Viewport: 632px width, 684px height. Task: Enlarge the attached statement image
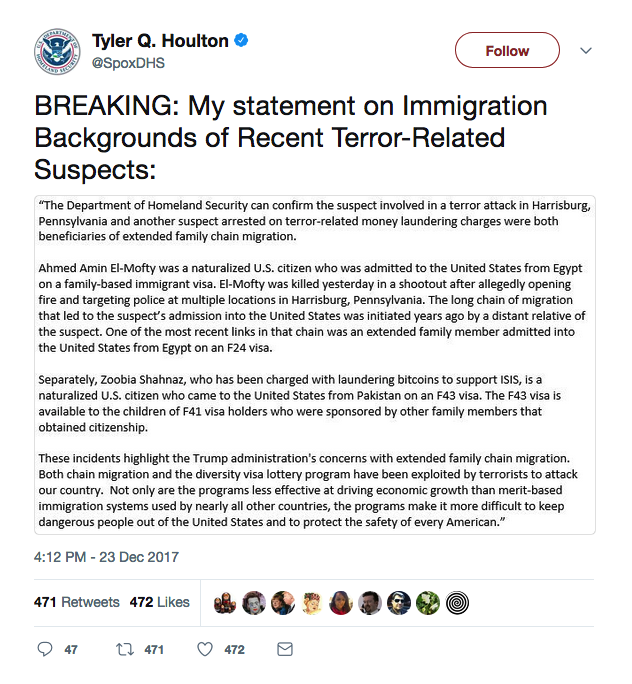[x=315, y=365]
